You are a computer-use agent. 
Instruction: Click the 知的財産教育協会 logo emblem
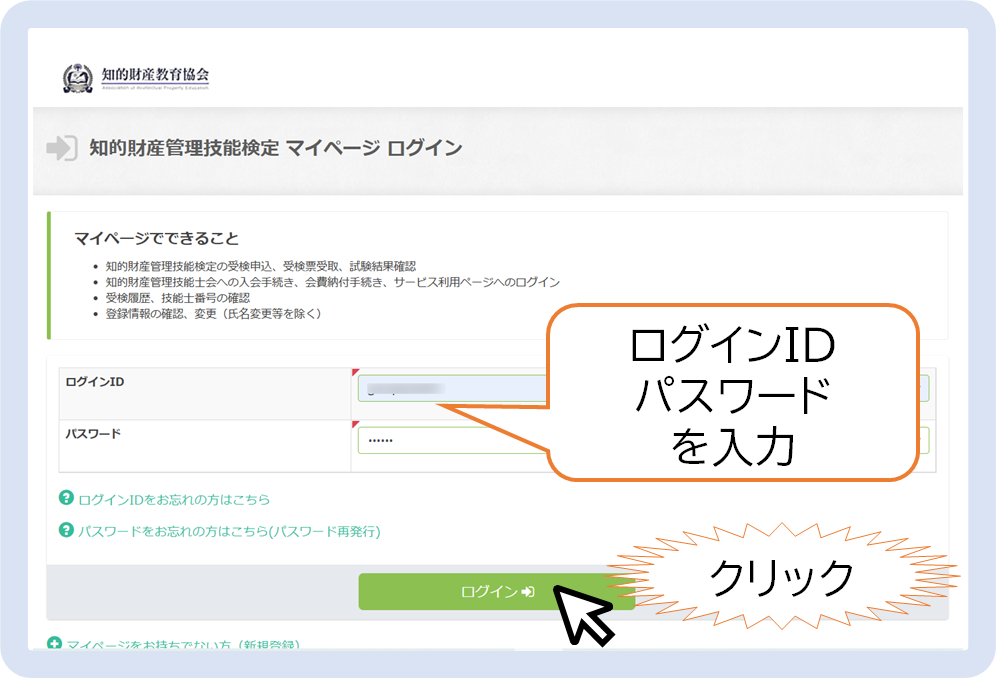pyautogui.click(x=78, y=78)
